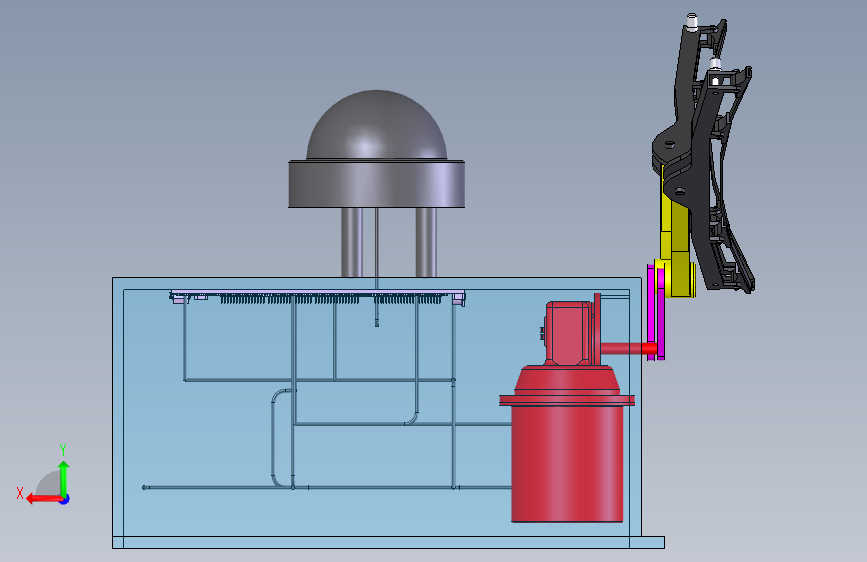Select the left support leg under the dome
The image size is (867, 562).
click(x=352, y=242)
